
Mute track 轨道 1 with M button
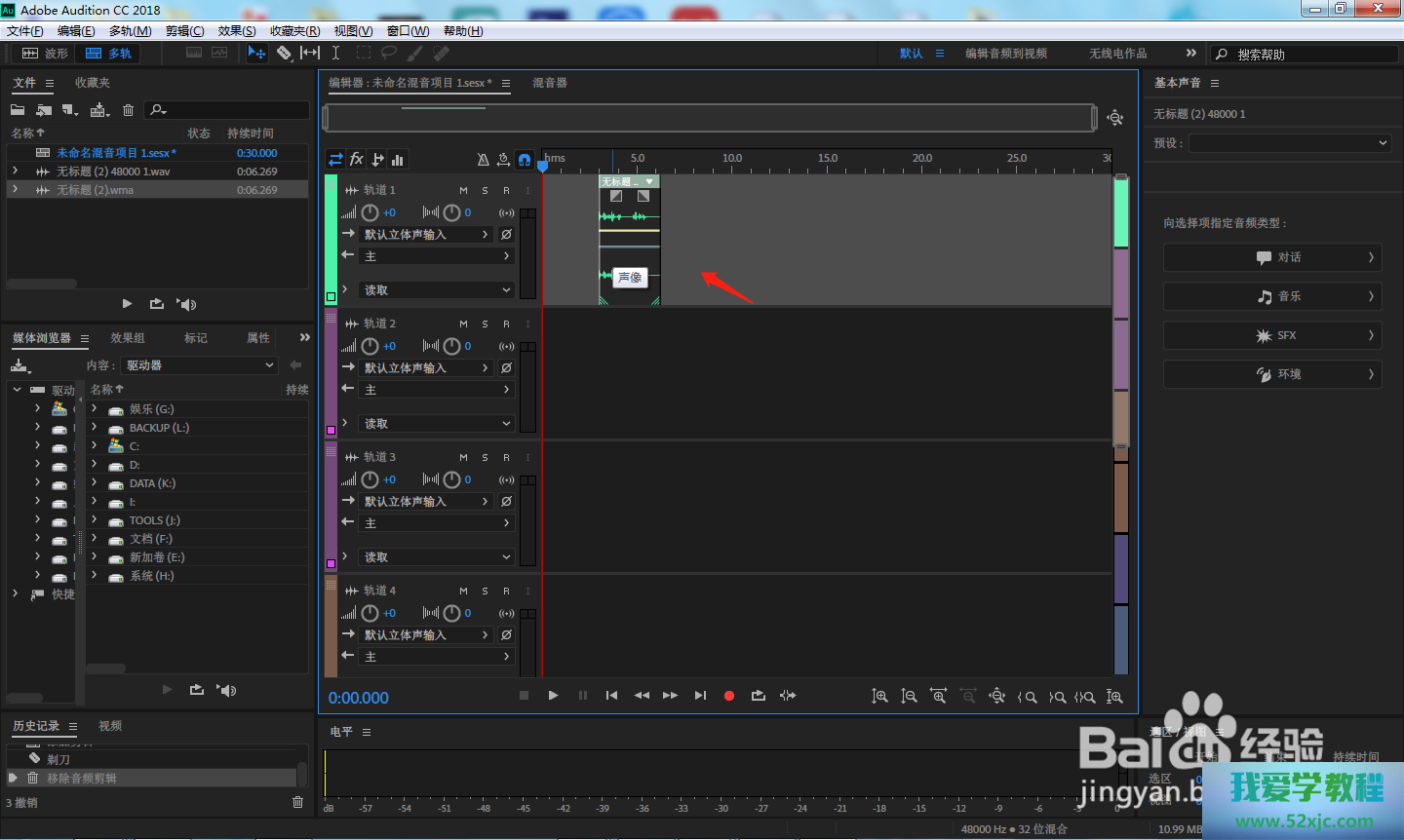pos(463,190)
